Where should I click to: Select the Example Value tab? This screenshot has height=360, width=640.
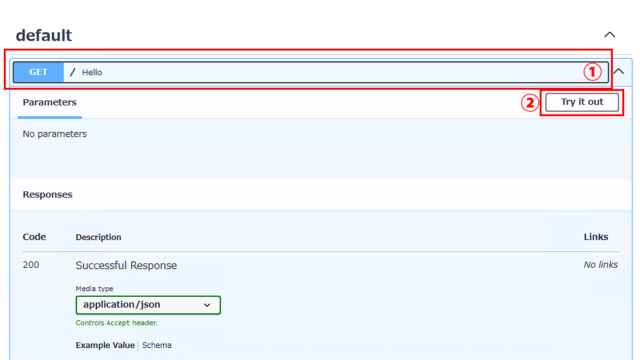point(105,345)
